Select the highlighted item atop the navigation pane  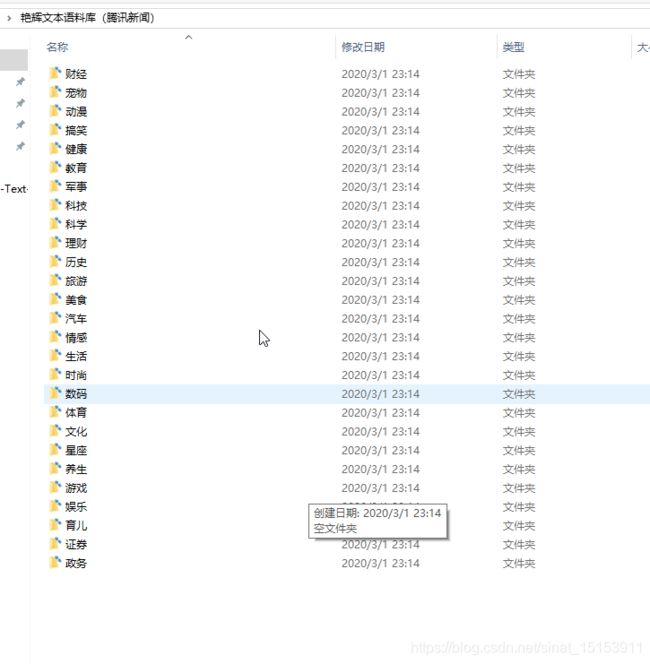click(14, 60)
